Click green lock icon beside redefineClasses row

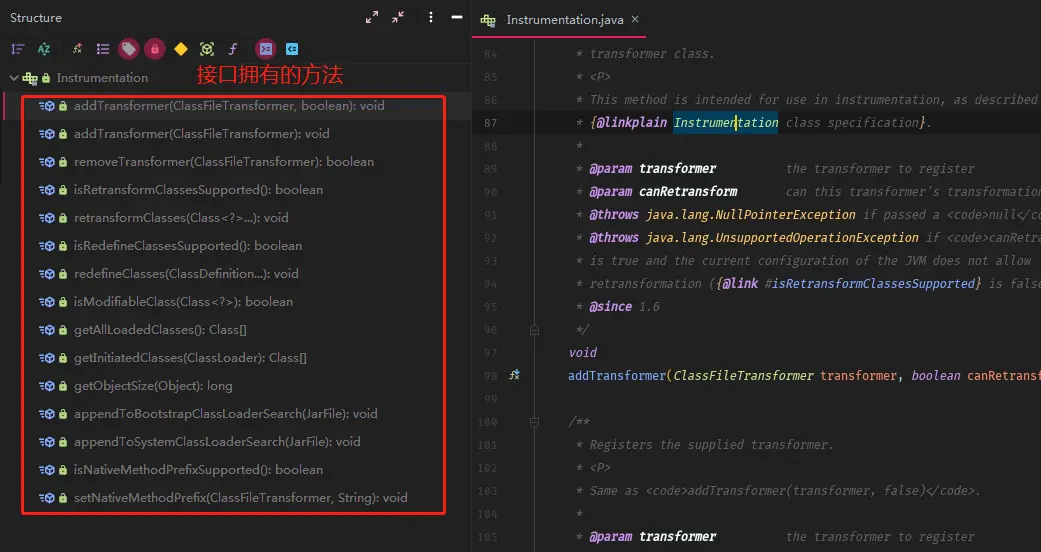[63, 274]
